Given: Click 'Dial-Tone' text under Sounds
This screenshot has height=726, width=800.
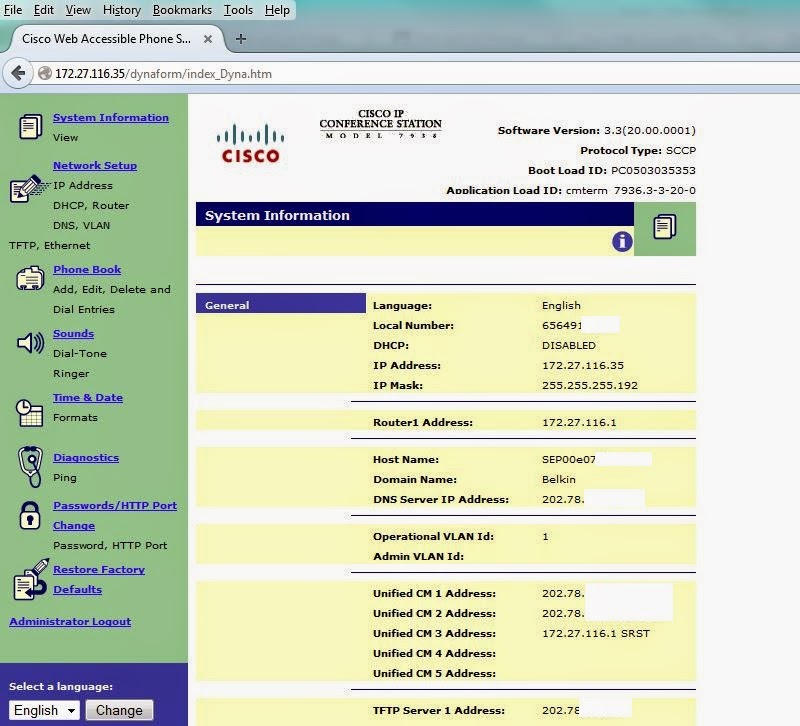Looking at the screenshot, I should [x=80, y=353].
